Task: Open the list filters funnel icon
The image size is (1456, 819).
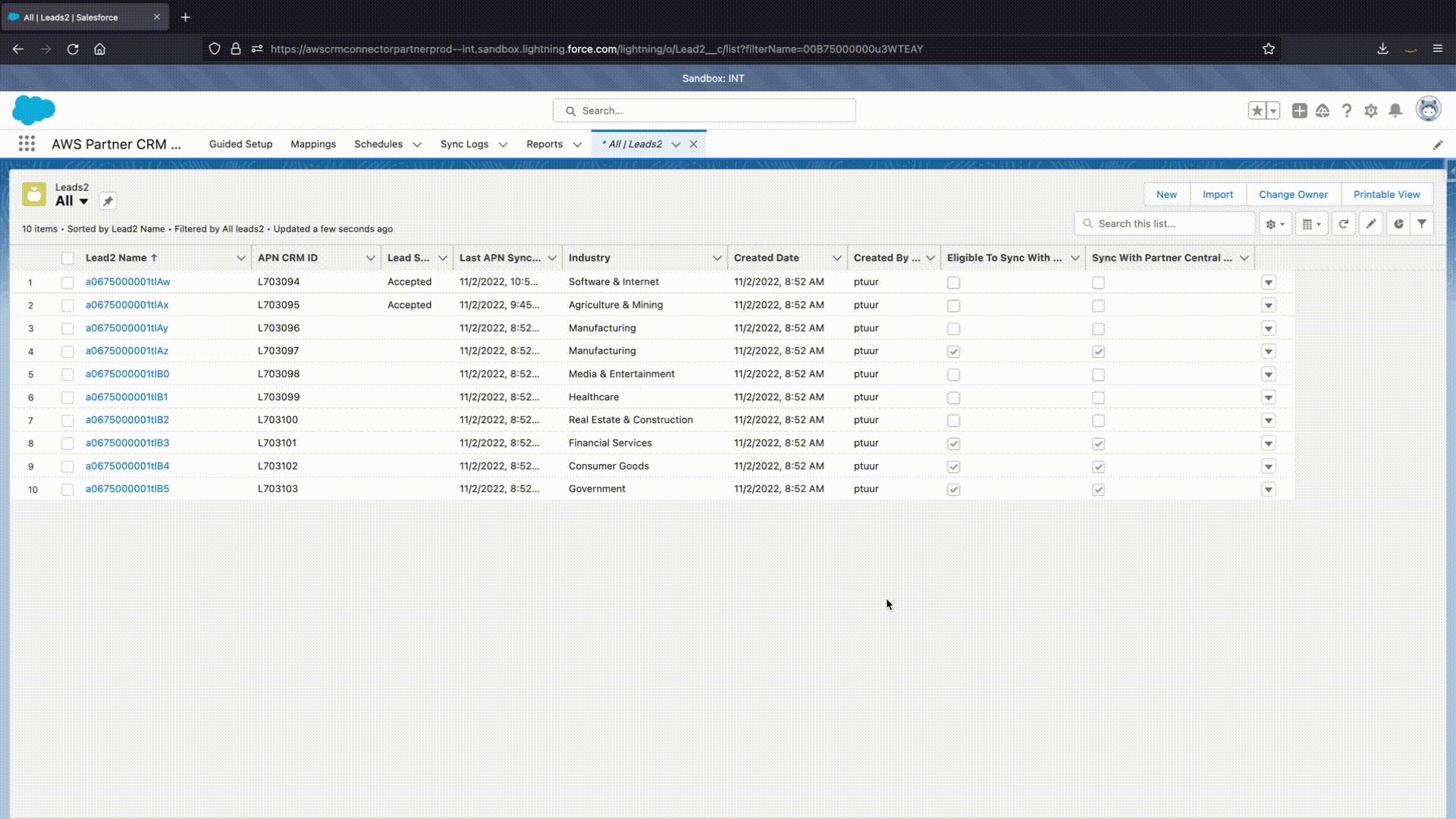Action: coord(1422,224)
